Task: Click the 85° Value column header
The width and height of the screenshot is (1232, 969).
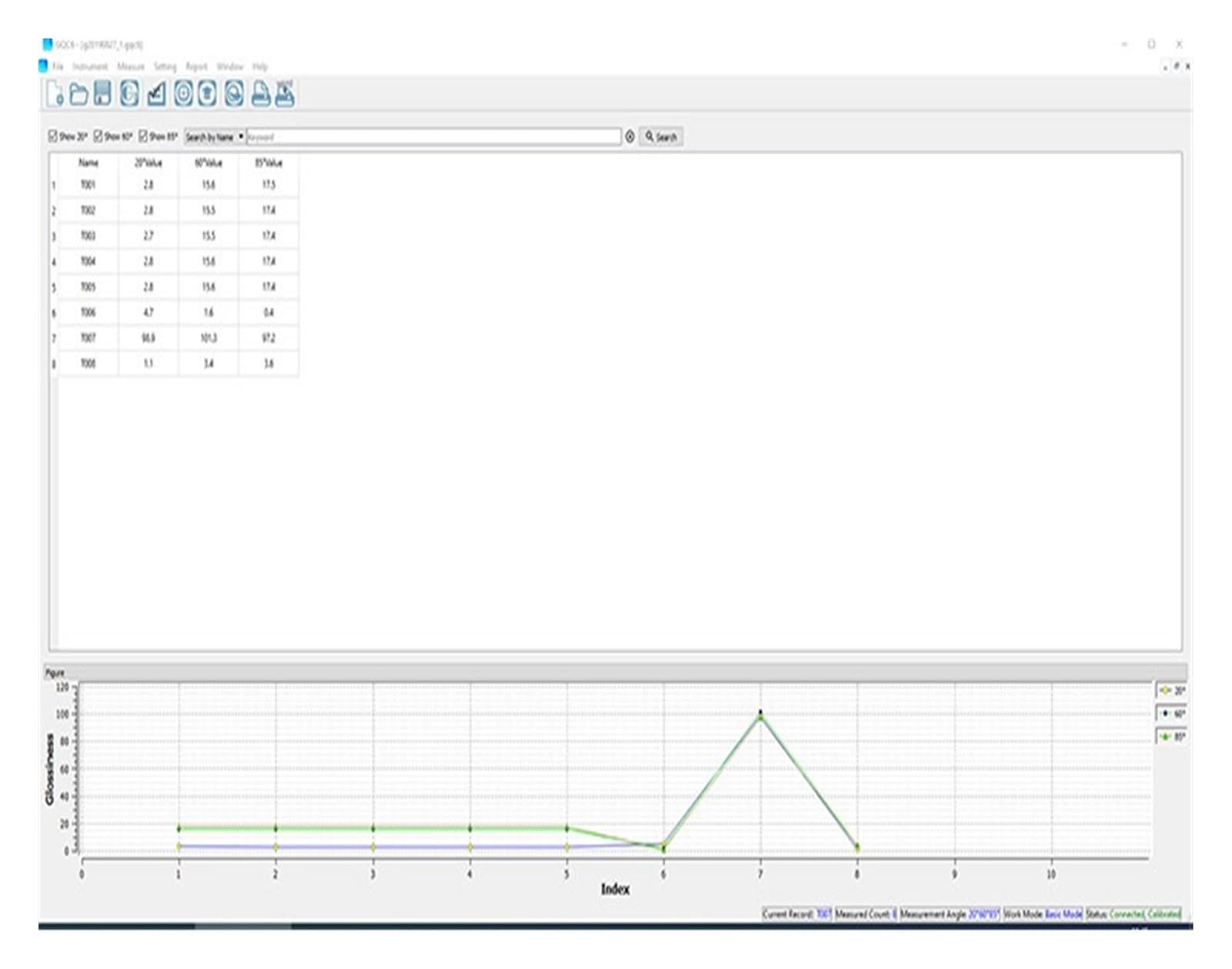Action: (x=269, y=163)
